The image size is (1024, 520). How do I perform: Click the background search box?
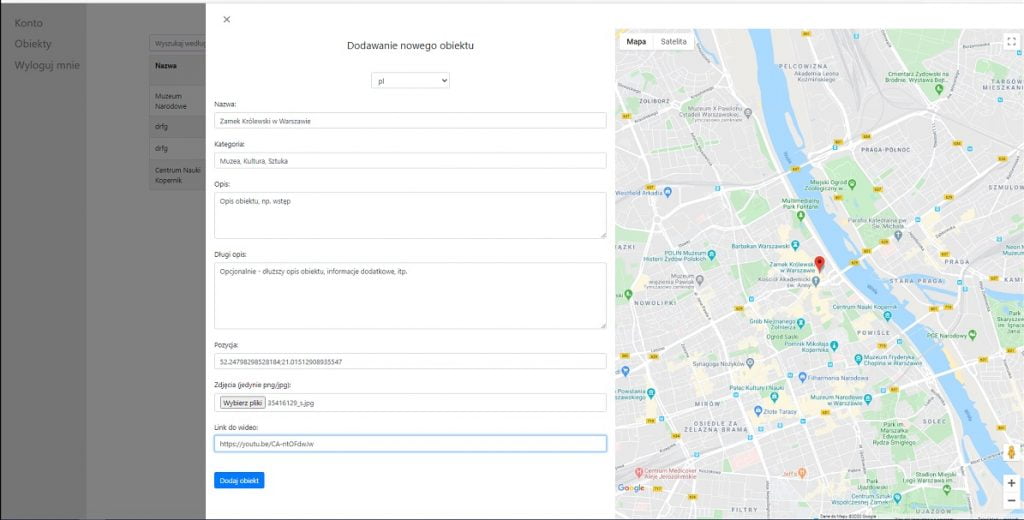[x=178, y=44]
